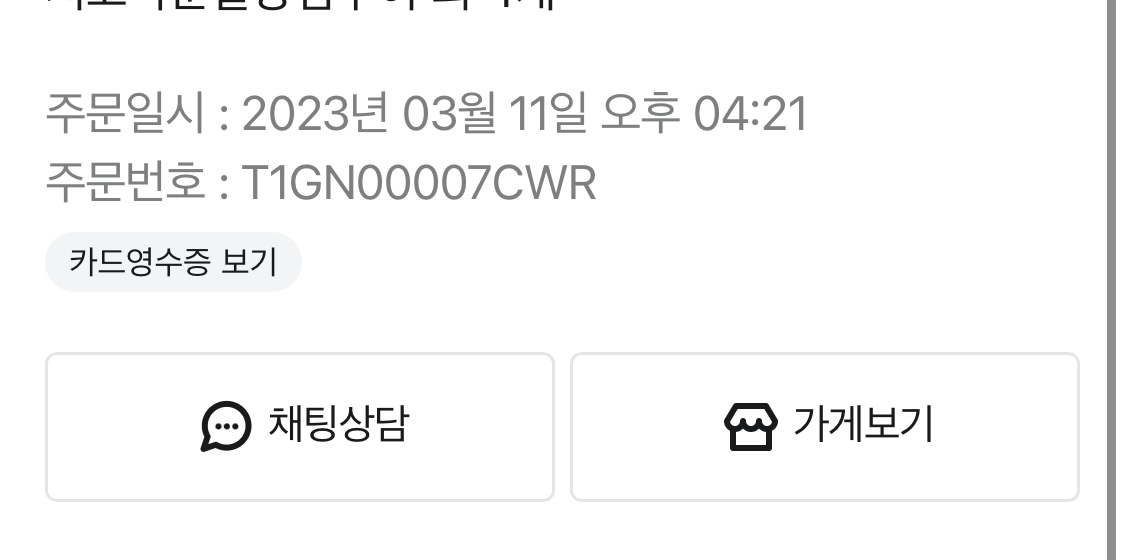The image size is (1125, 560).
Task: View the card receipt via 카드영수증 보기
Action: pos(173,262)
